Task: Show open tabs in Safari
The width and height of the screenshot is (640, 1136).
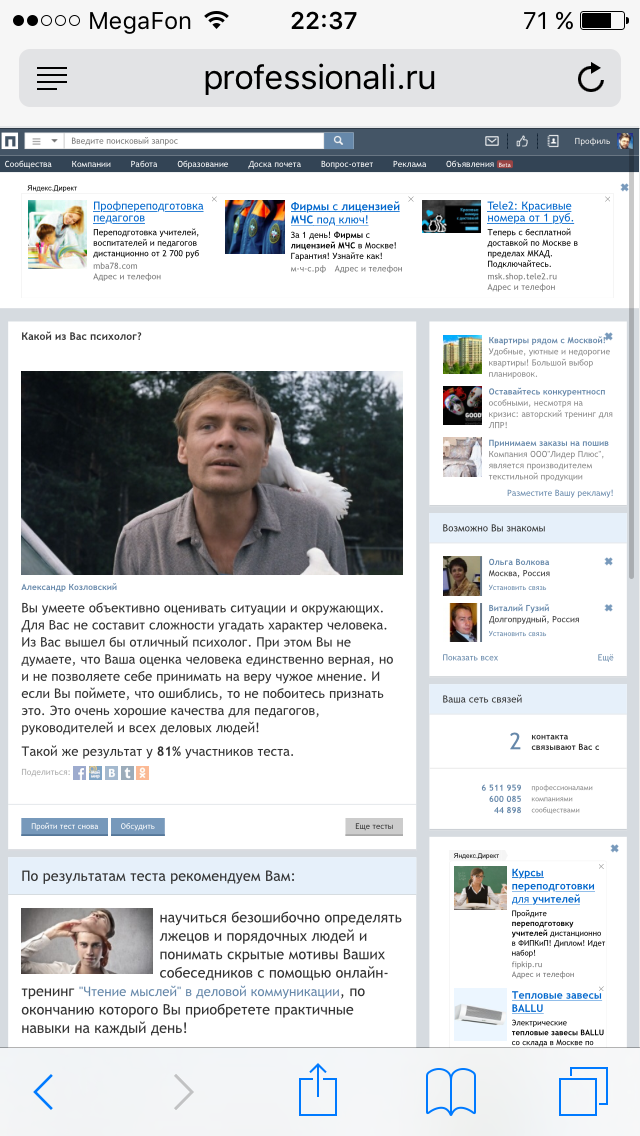Action: [583, 1091]
